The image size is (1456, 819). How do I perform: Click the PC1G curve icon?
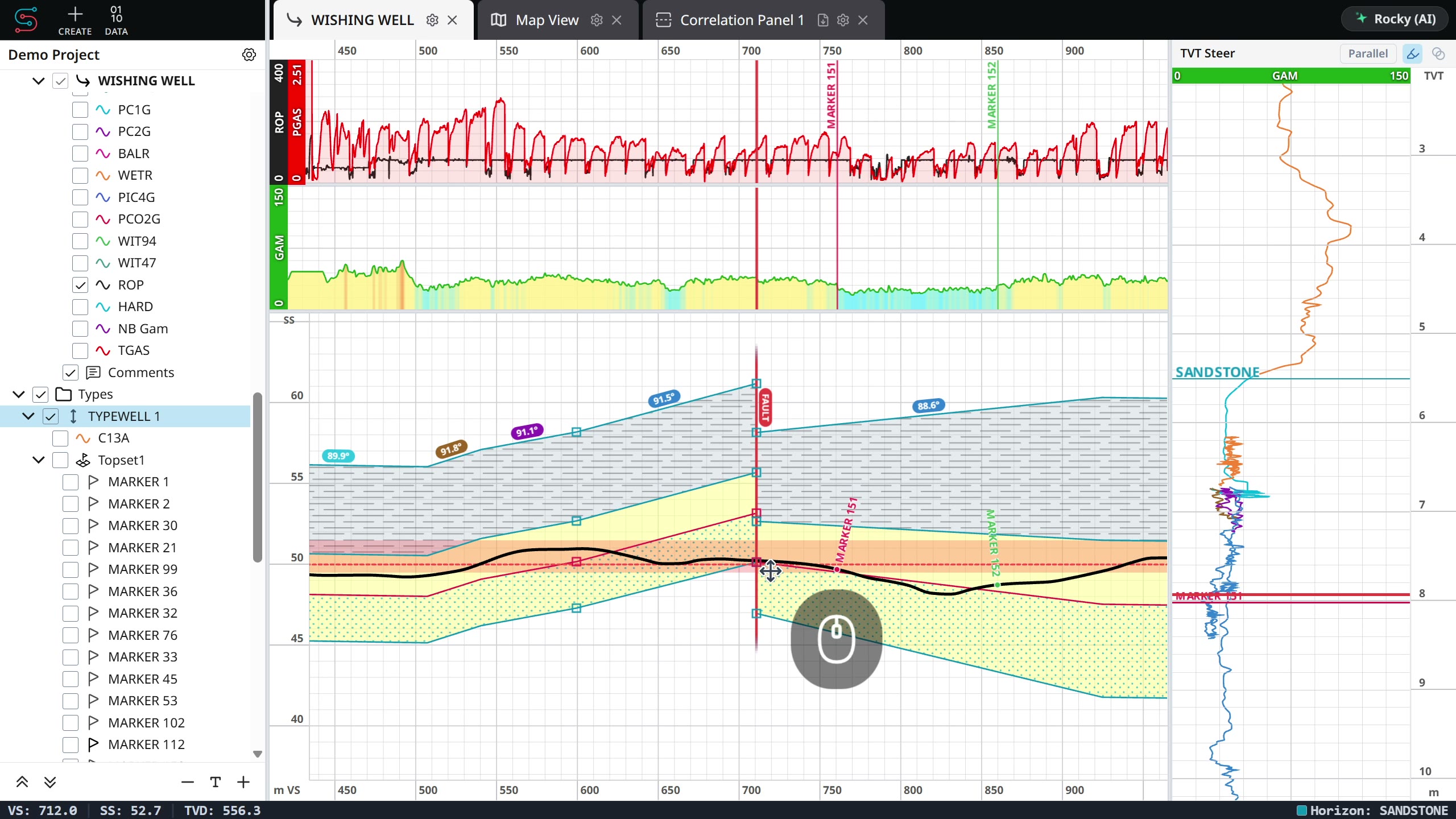(103, 110)
